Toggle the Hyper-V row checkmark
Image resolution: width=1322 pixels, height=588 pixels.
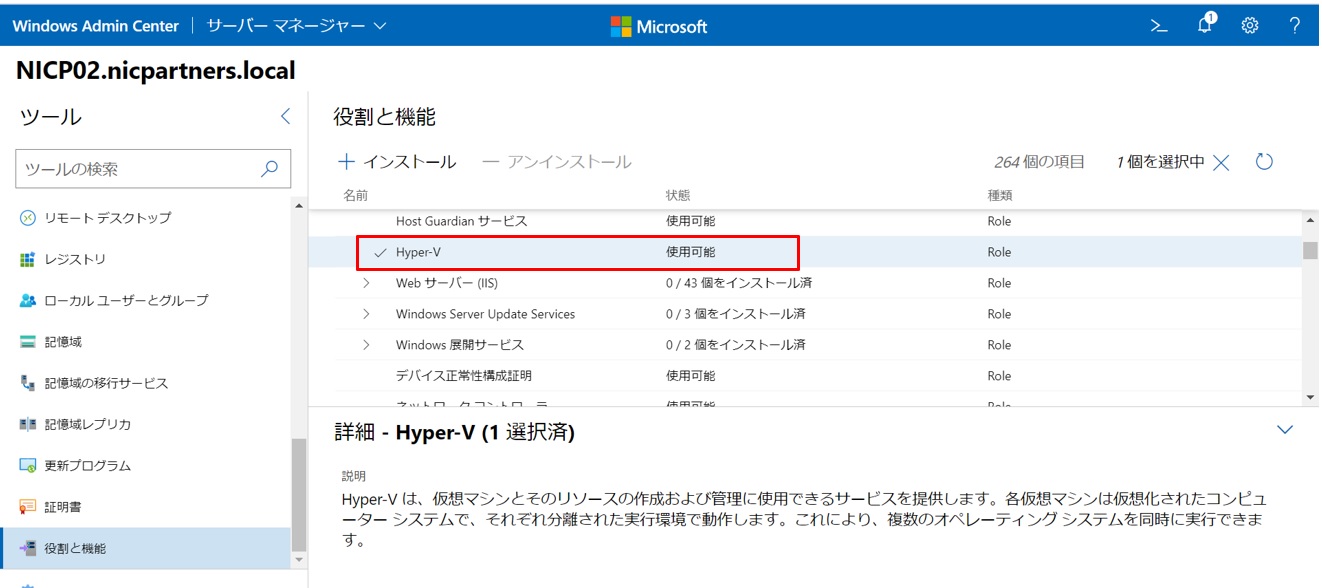coord(380,253)
